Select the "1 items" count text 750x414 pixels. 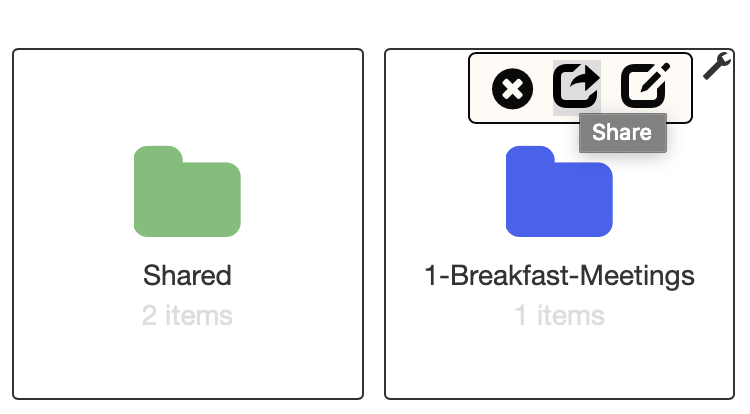click(559, 316)
